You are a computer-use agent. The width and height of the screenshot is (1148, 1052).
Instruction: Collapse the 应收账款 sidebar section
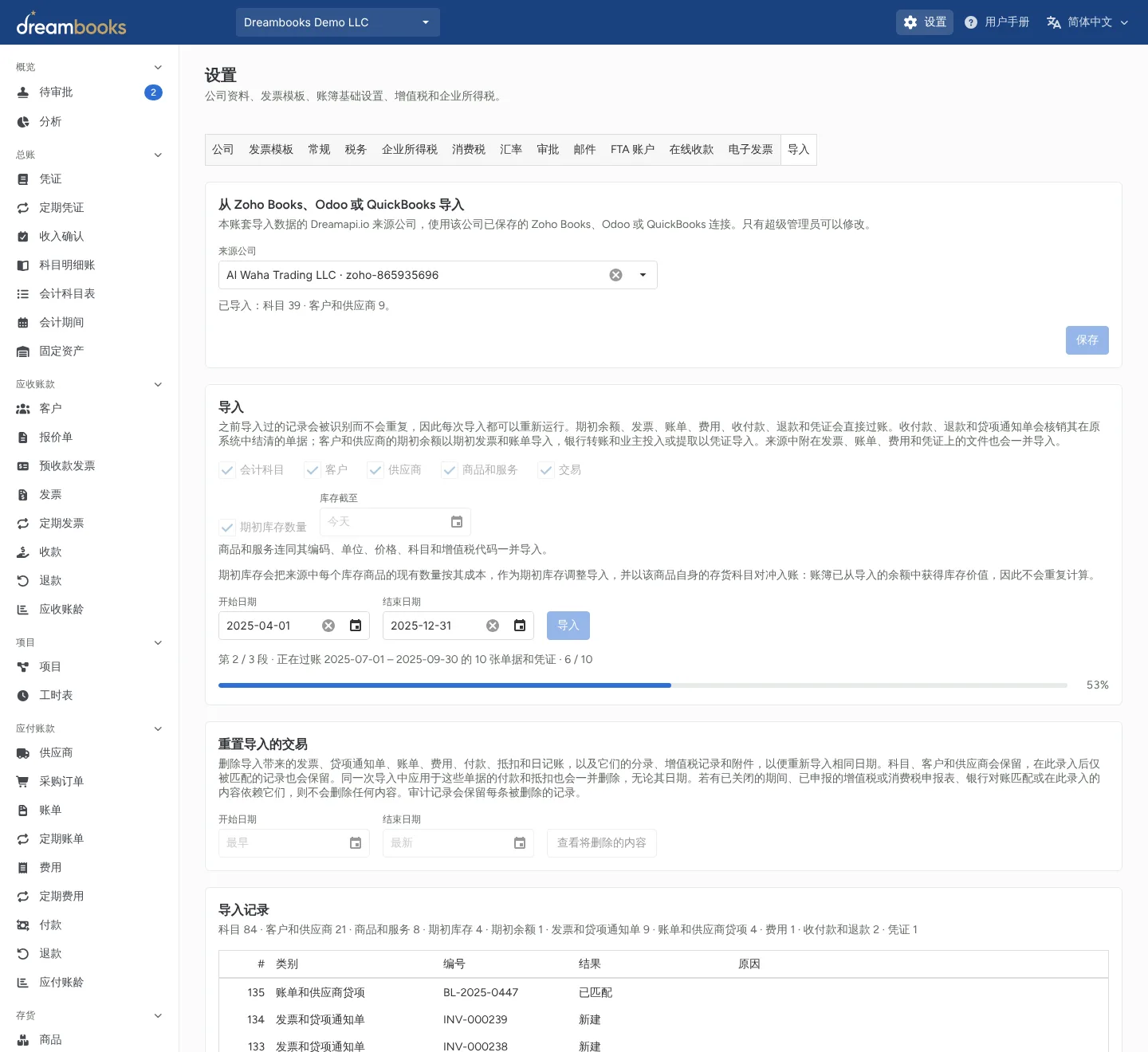(x=158, y=384)
